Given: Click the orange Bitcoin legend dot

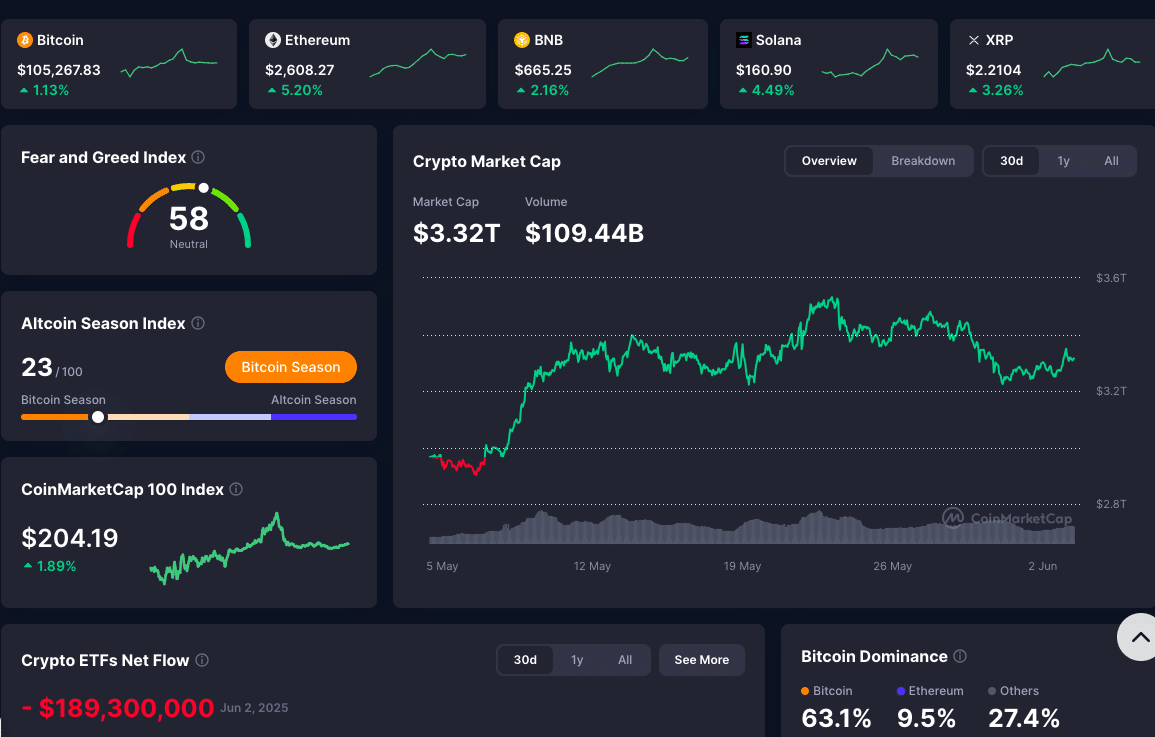Looking at the screenshot, I should point(805,691).
